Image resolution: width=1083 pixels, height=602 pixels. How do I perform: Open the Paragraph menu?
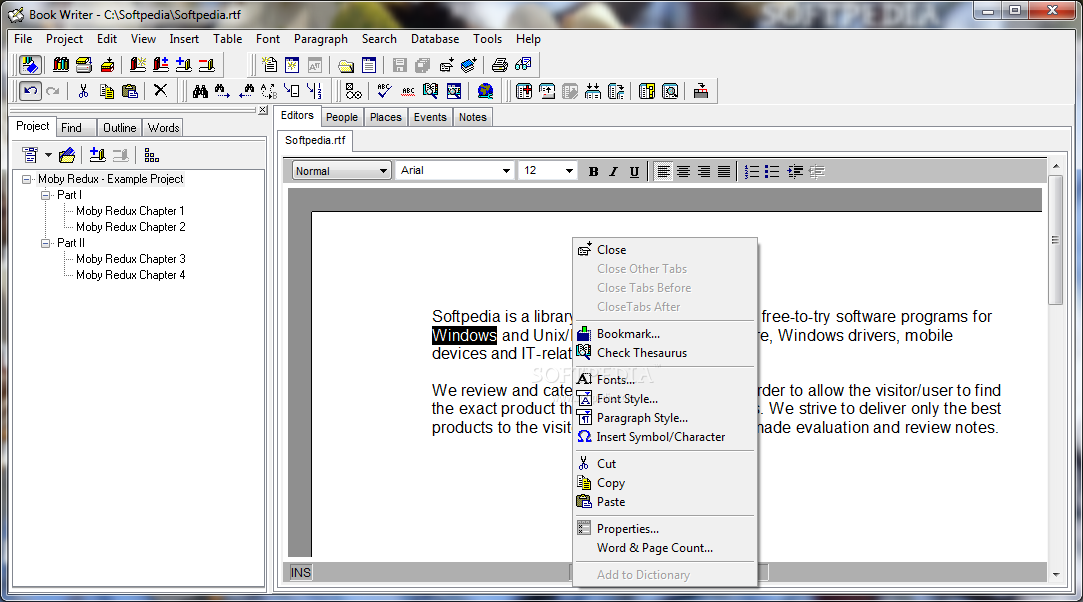[x=320, y=39]
